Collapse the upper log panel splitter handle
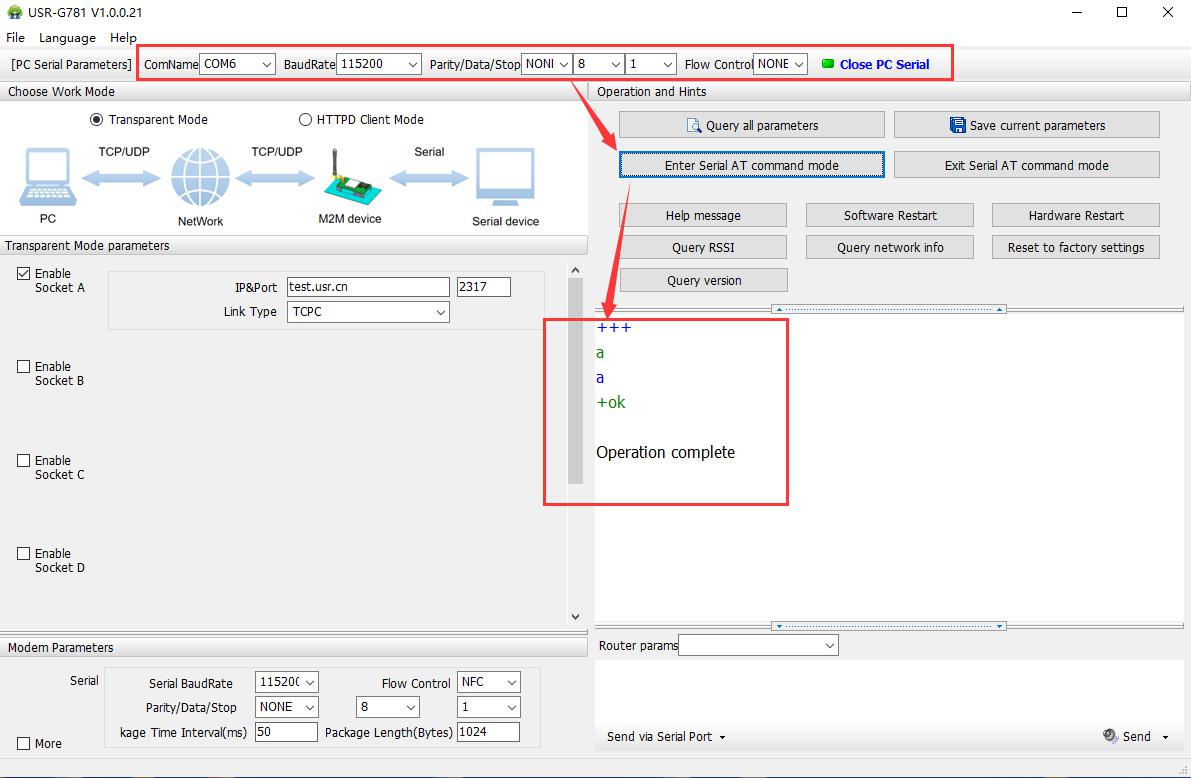1191x778 pixels. point(889,309)
